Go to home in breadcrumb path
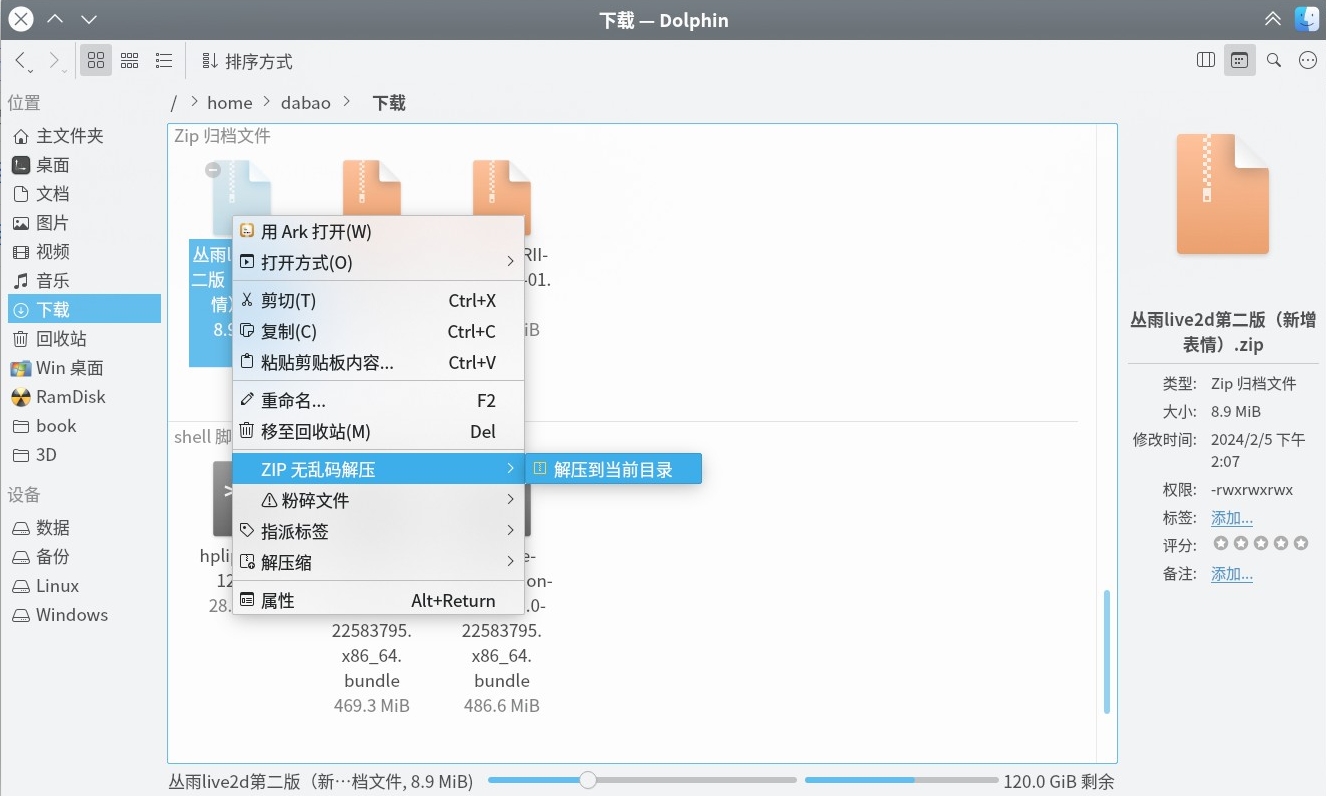1326x796 pixels. 229,103
